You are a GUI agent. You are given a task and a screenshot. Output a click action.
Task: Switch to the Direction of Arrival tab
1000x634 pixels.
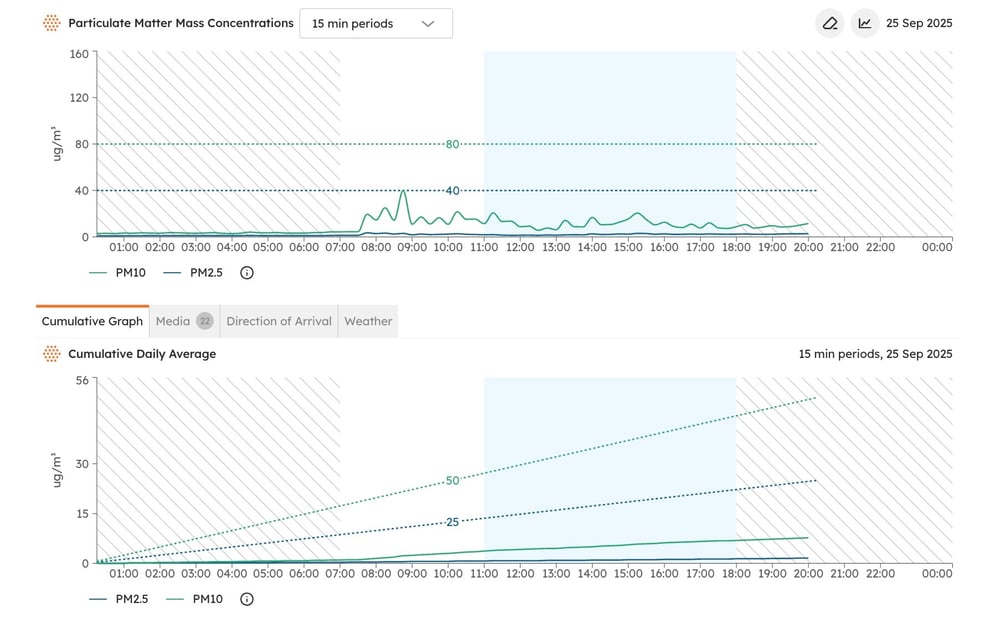point(279,321)
